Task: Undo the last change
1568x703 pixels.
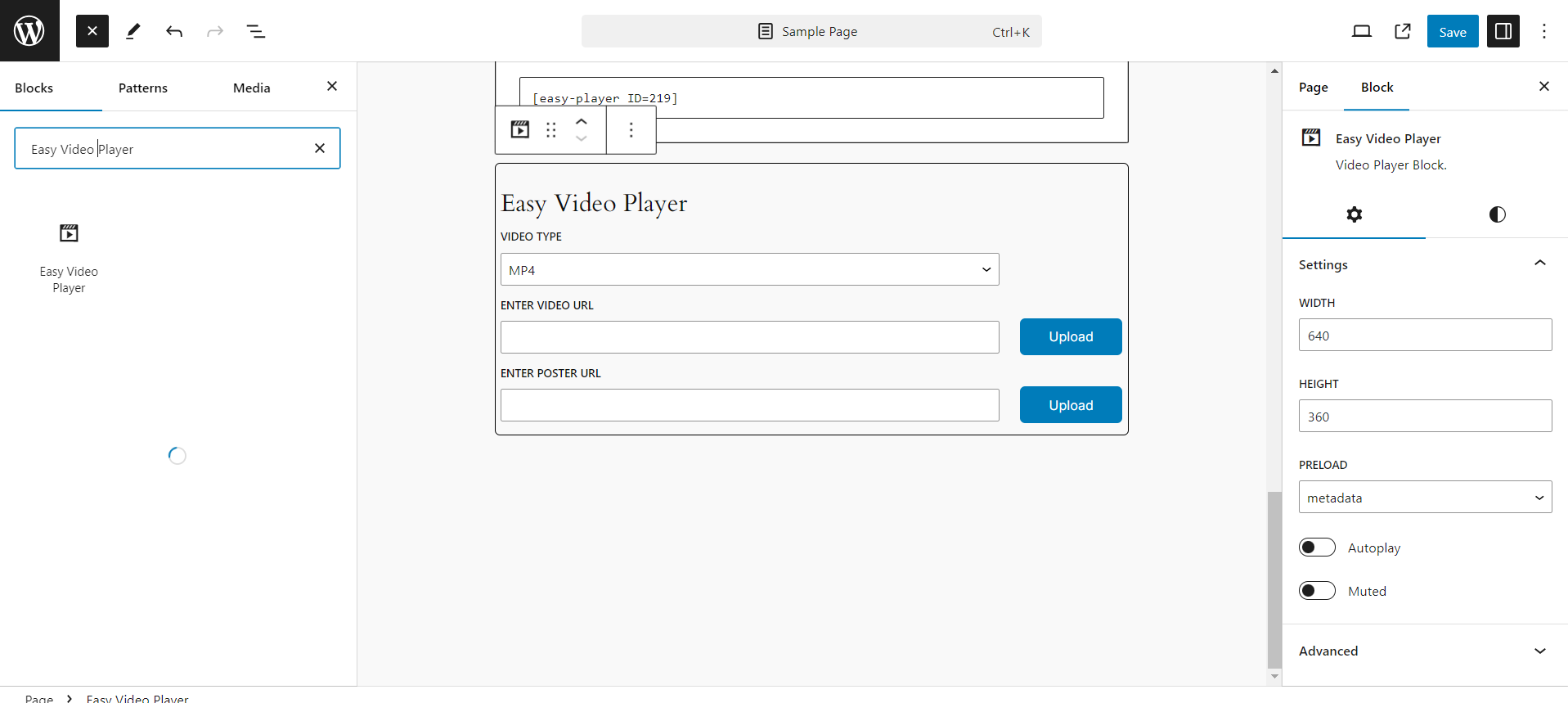Action: (x=174, y=31)
